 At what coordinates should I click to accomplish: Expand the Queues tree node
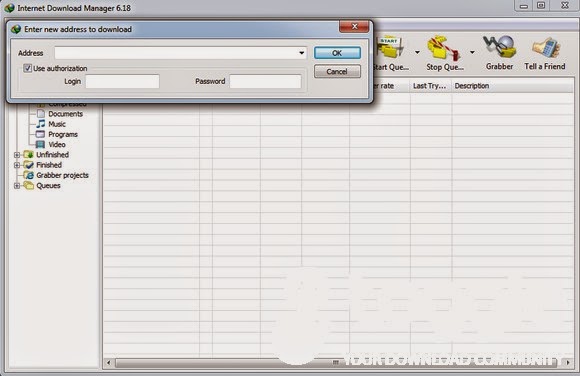click(17, 185)
